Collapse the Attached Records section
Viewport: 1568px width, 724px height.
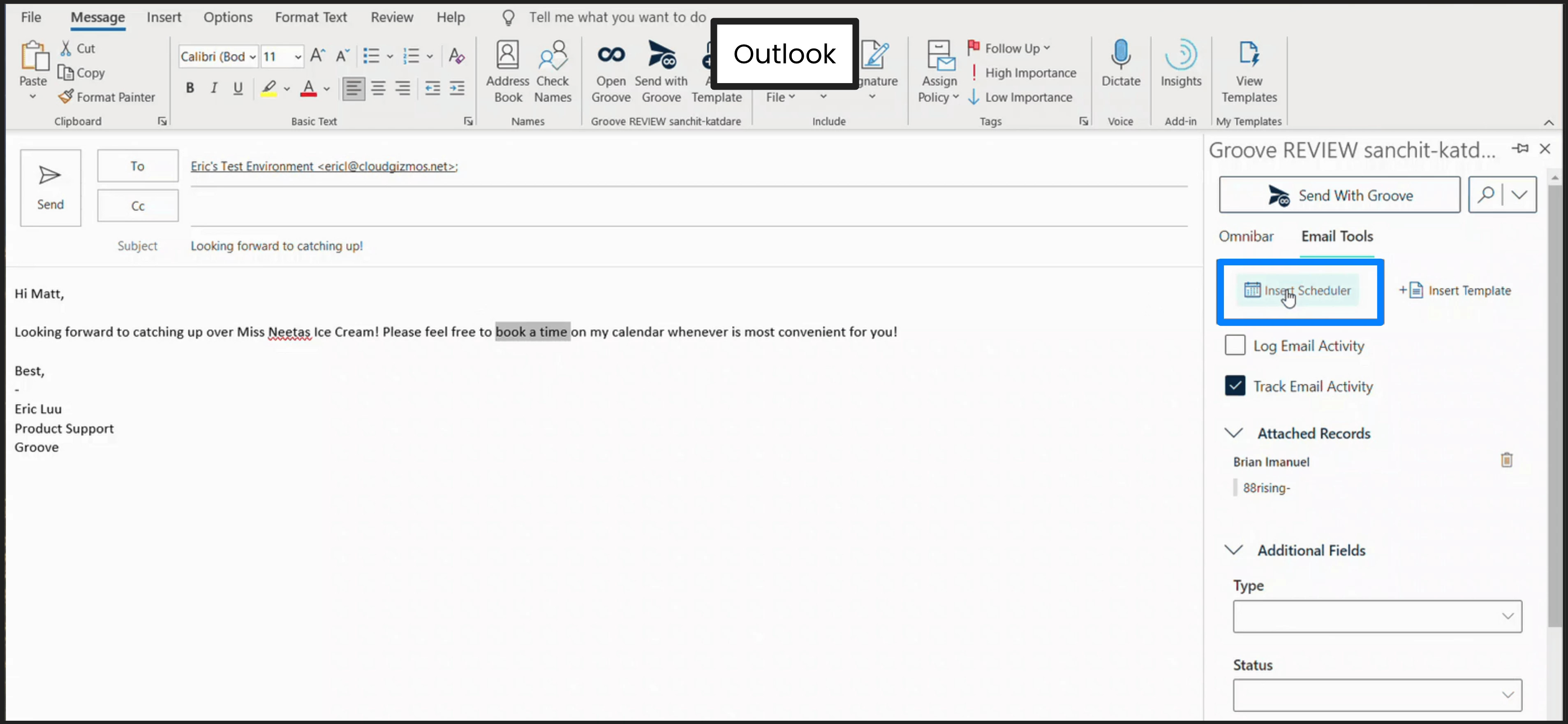1233,433
